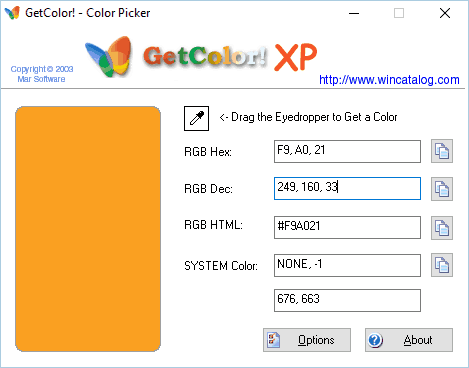Click the 'SYSTEM Color:' label
The height and width of the screenshot is (368, 469).
[221, 266]
